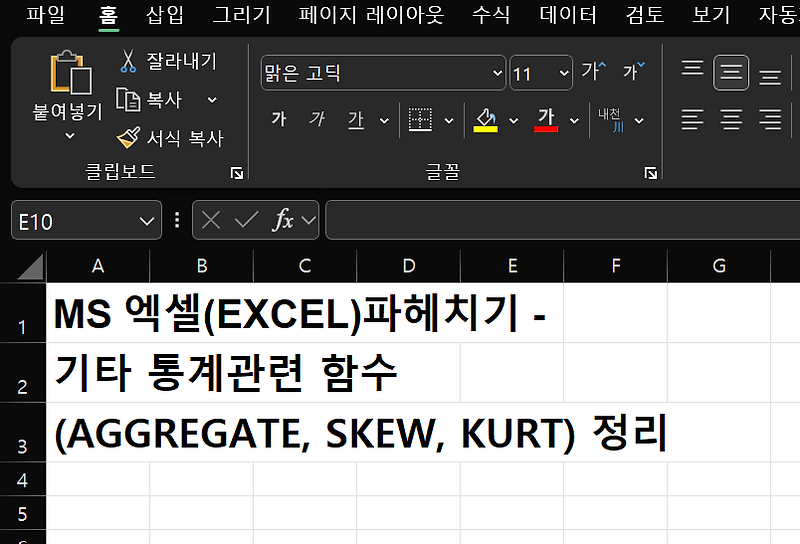800x544 pixels.
Task: Select the 홈 tab
Action: [108, 15]
